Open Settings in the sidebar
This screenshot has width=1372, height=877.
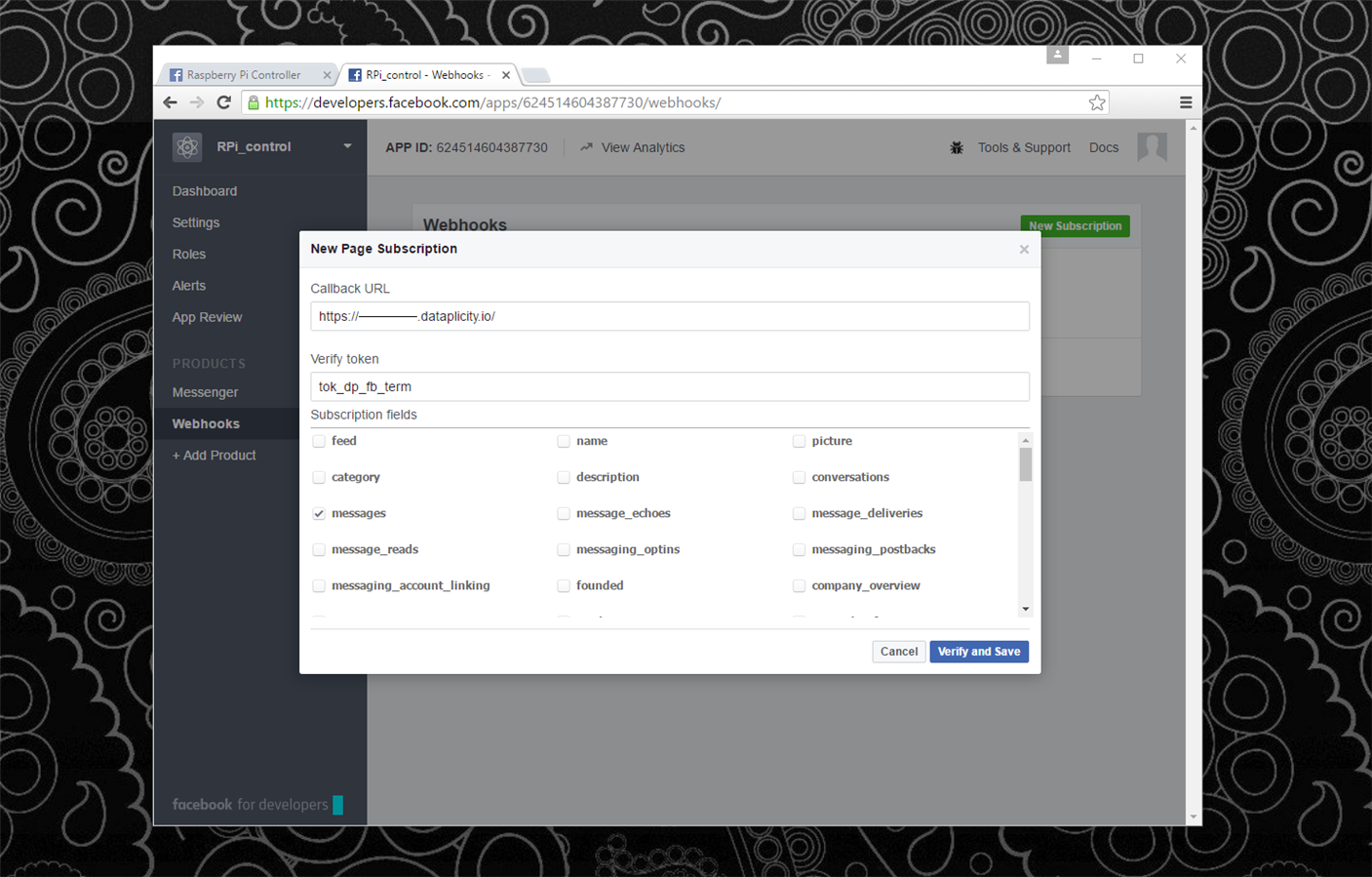coord(196,222)
